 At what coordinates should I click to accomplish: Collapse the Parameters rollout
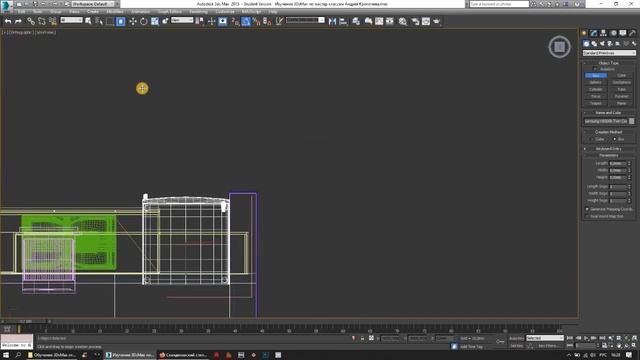pyautogui.click(x=609, y=156)
